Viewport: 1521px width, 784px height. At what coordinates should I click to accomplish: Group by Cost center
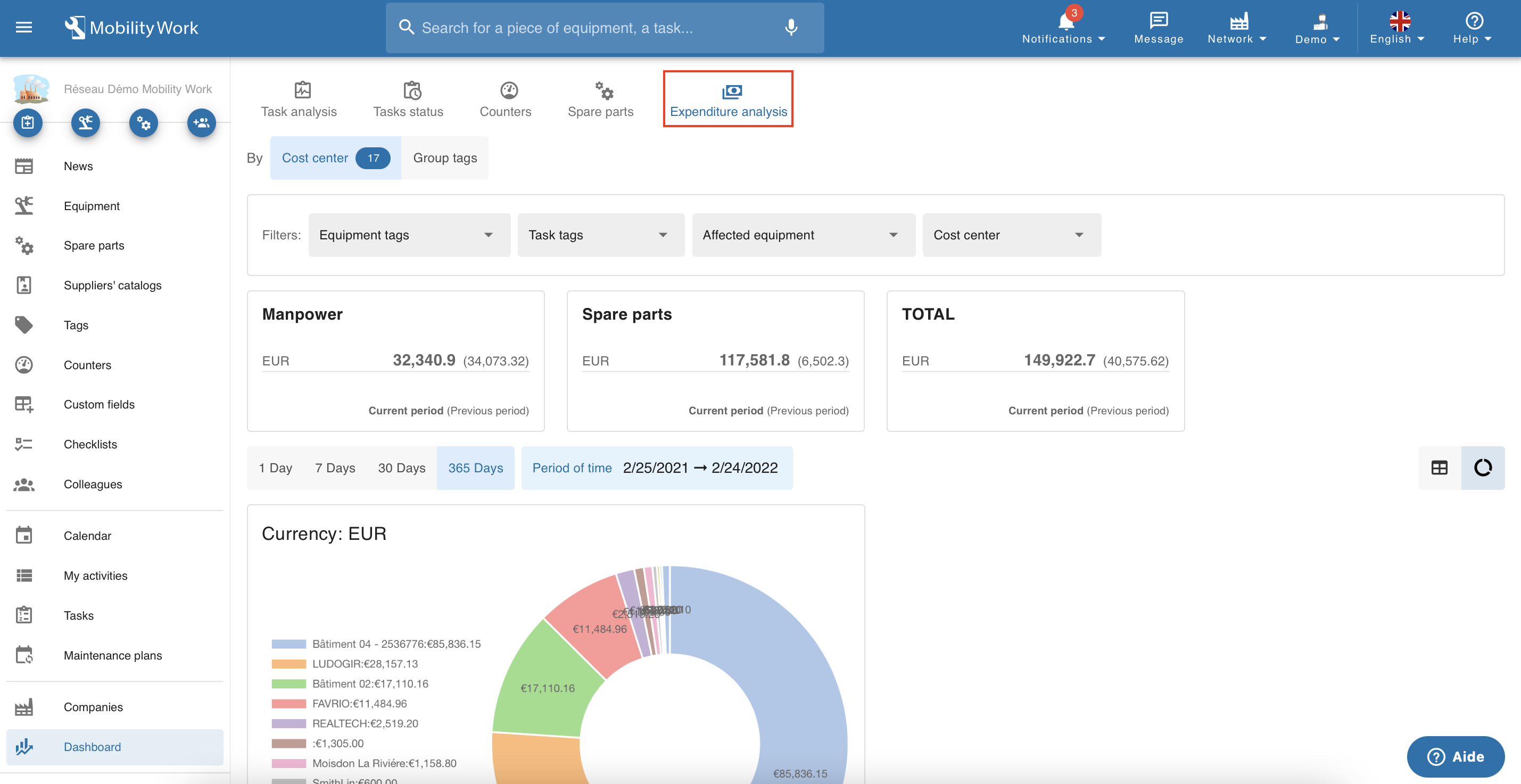coord(335,158)
